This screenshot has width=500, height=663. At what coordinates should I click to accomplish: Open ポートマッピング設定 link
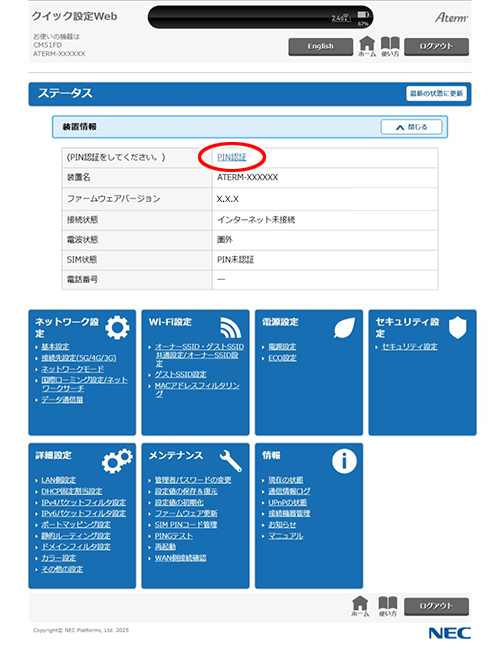76,524
